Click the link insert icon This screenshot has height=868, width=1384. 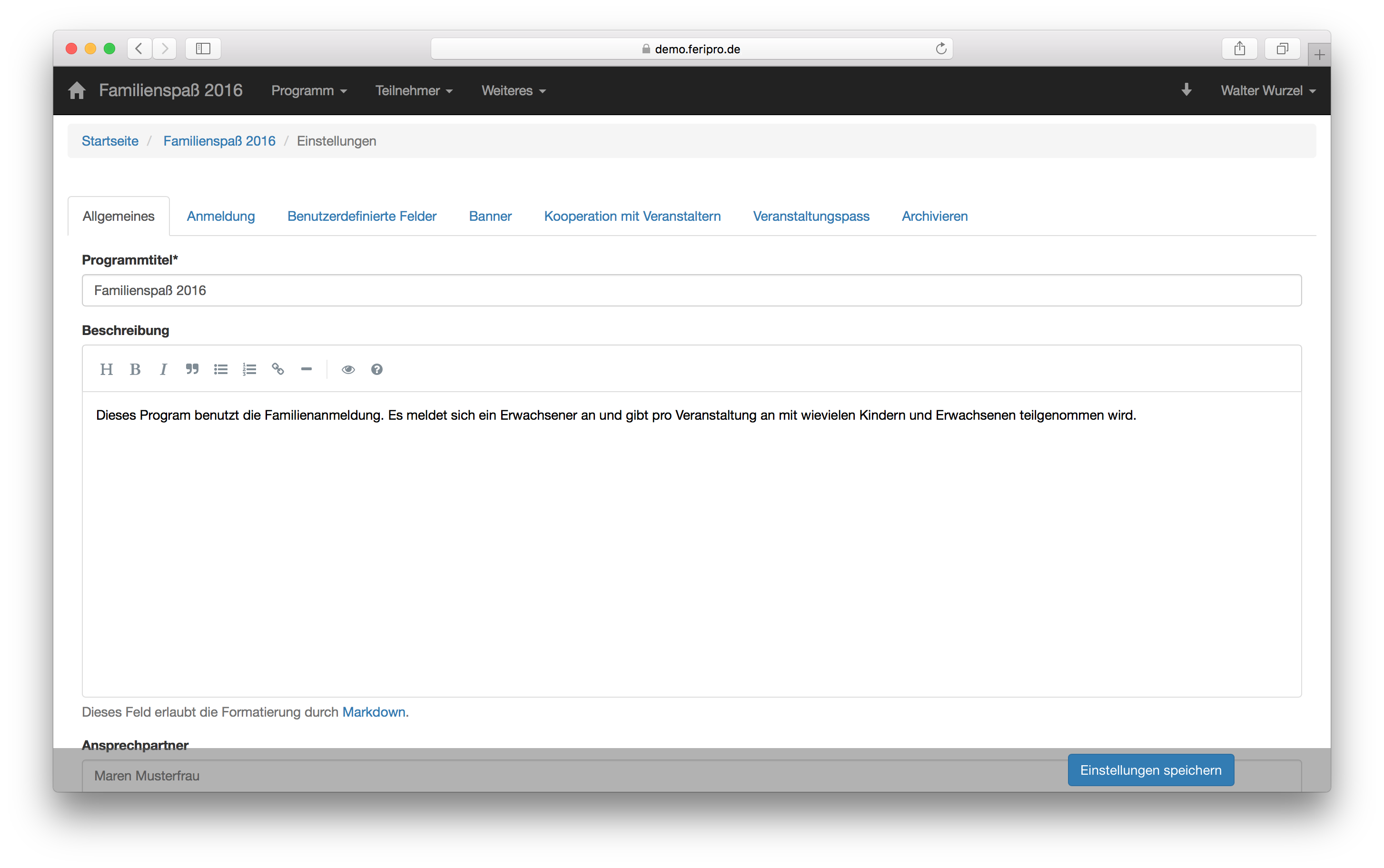pos(278,369)
